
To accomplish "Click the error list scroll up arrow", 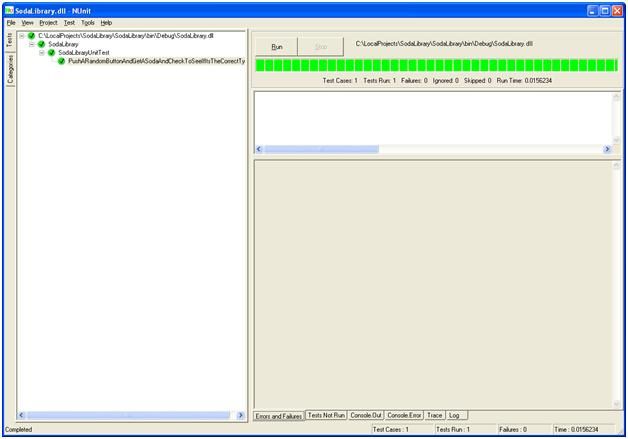I will click(x=616, y=97).
